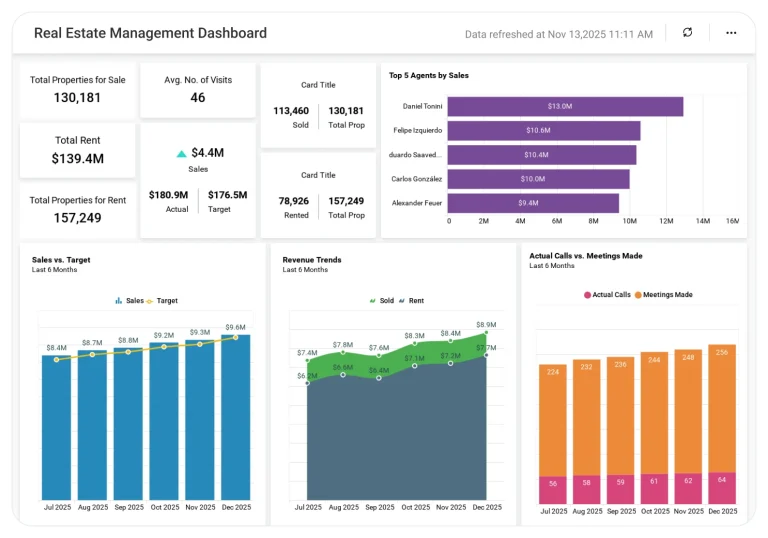Click the $176.5M Target value

point(227,195)
